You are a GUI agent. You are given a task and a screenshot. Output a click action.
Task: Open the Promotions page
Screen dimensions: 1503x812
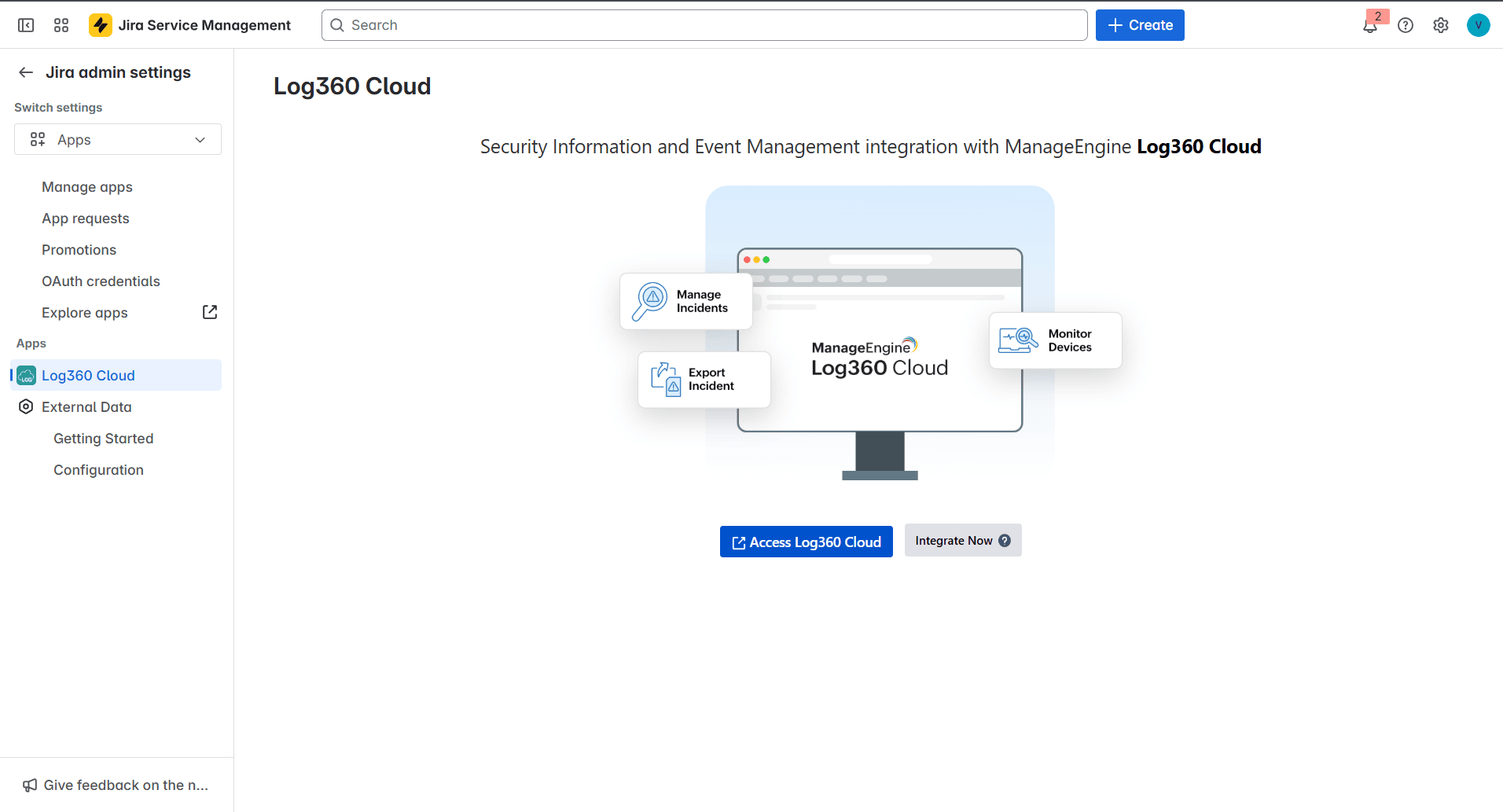[79, 249]
